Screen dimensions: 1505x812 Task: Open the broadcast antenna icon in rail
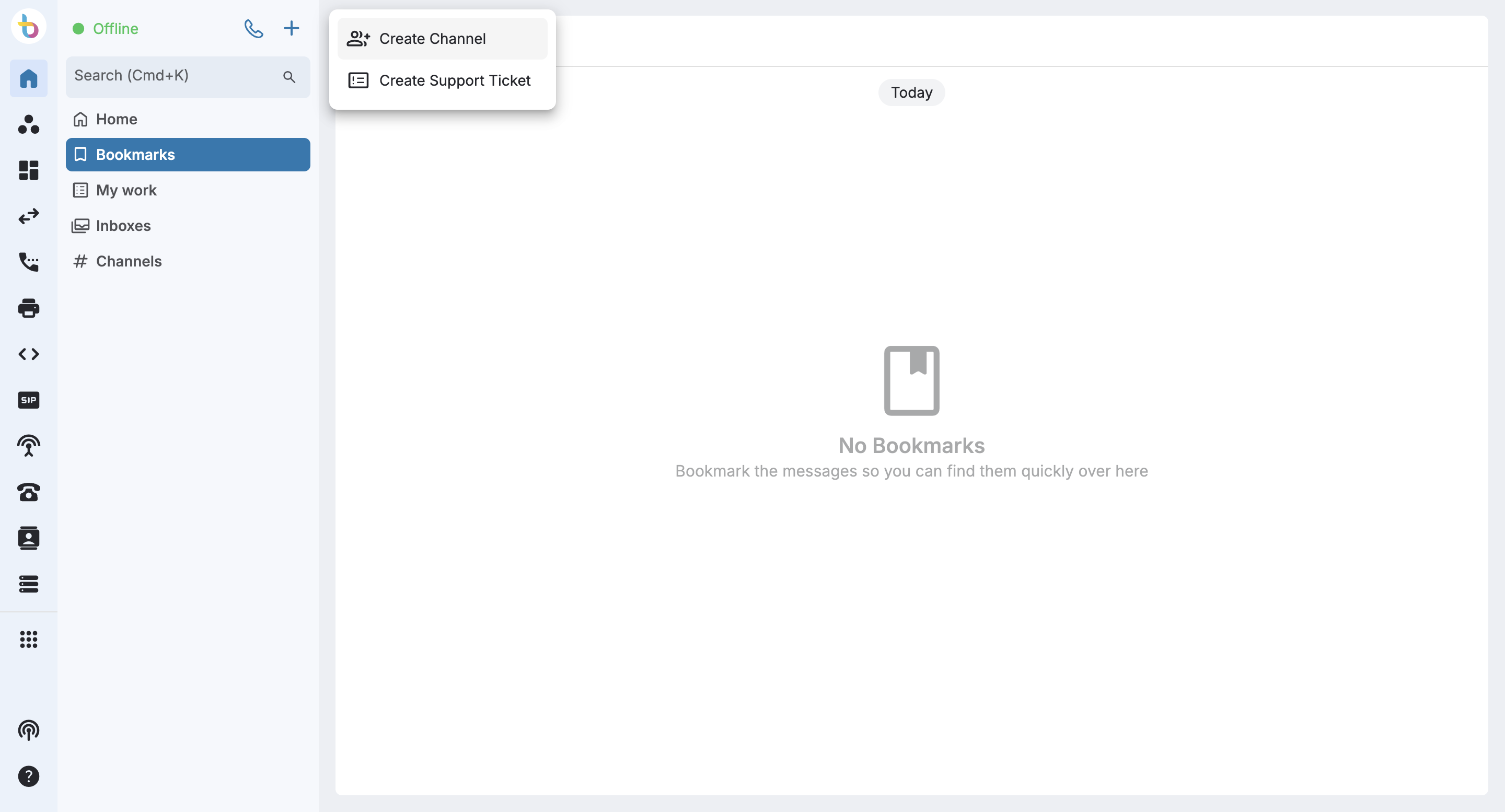[29, 446]
